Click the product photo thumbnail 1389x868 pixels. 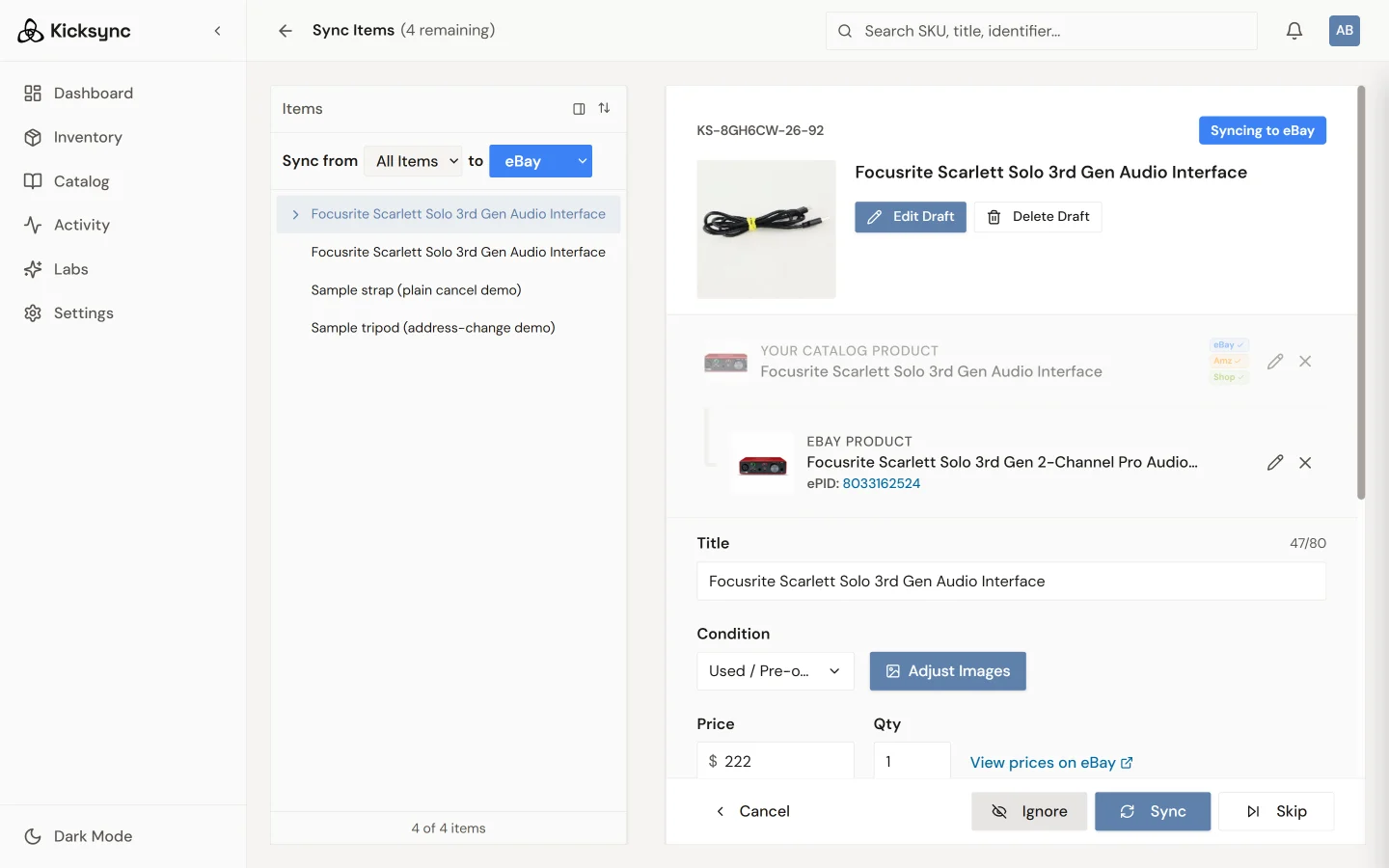(x=767, y=230)
